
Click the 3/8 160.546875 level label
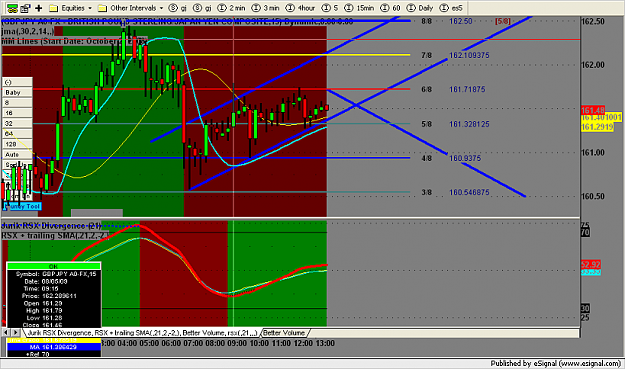pos(455,192)
